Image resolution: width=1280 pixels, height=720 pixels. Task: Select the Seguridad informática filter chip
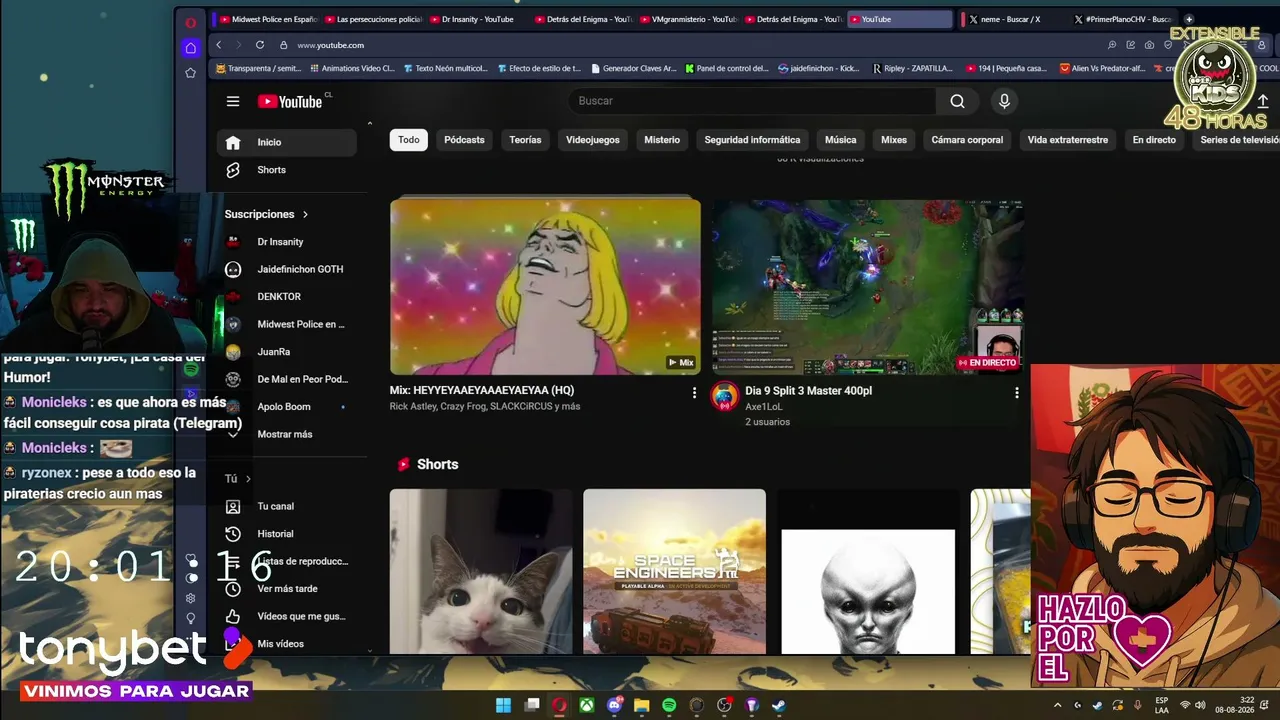click(752, 140)
